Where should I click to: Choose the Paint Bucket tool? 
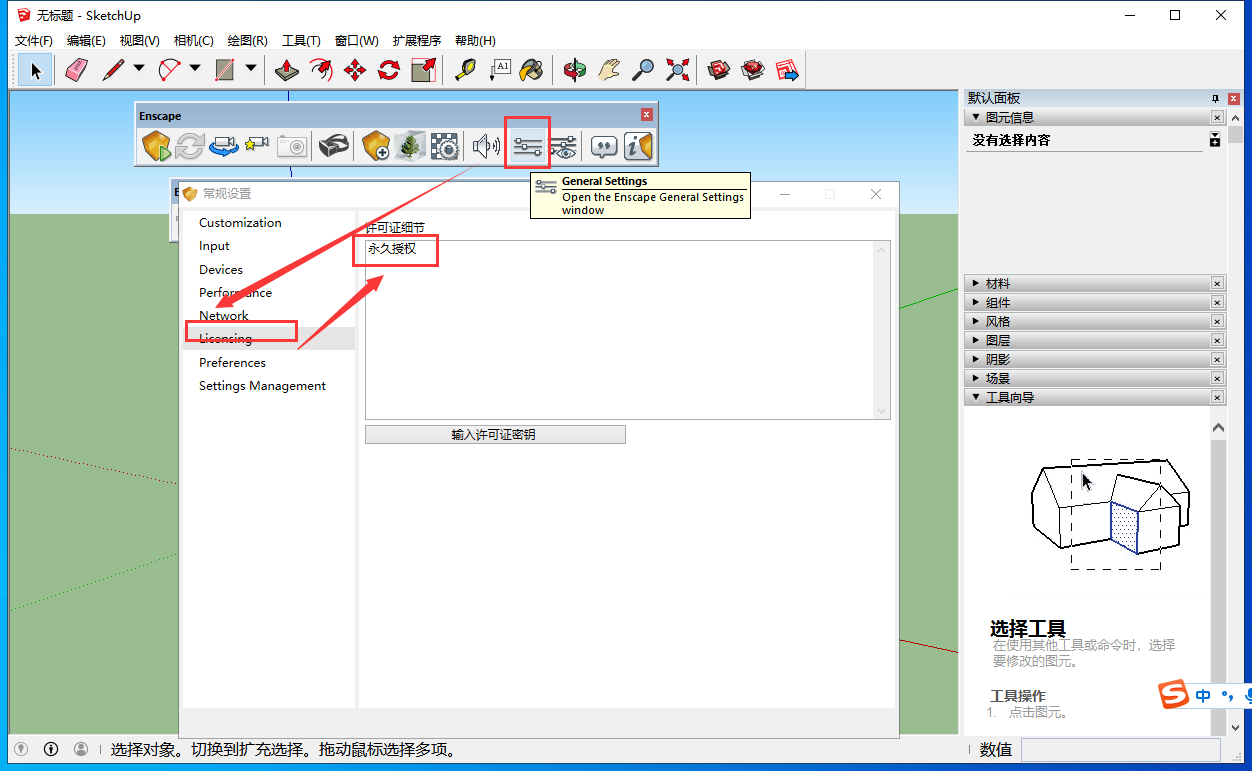531,70
